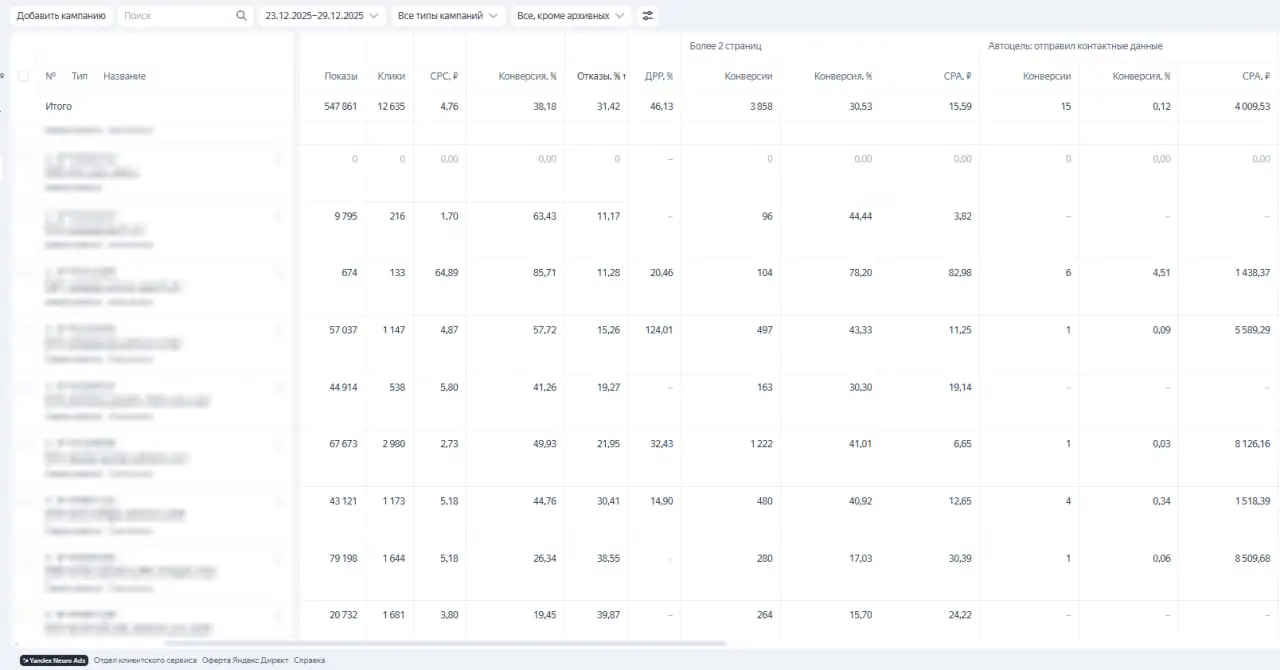Click CPA cell 82,98

click(x=960, y=272)
